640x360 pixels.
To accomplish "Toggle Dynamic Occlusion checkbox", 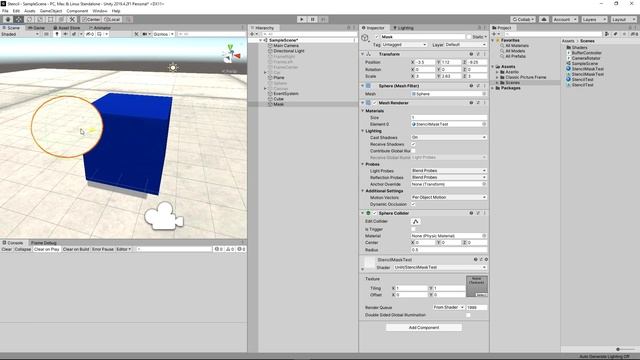I will click(413, 204).
